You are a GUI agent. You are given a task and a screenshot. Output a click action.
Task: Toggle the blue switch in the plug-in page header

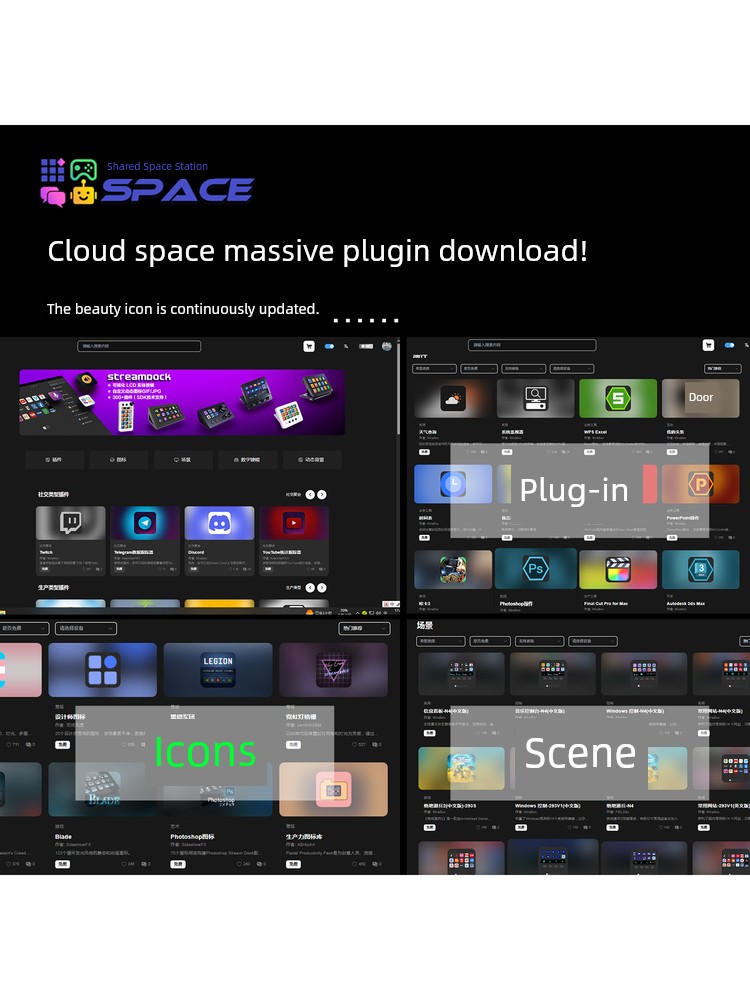[729, 345]
